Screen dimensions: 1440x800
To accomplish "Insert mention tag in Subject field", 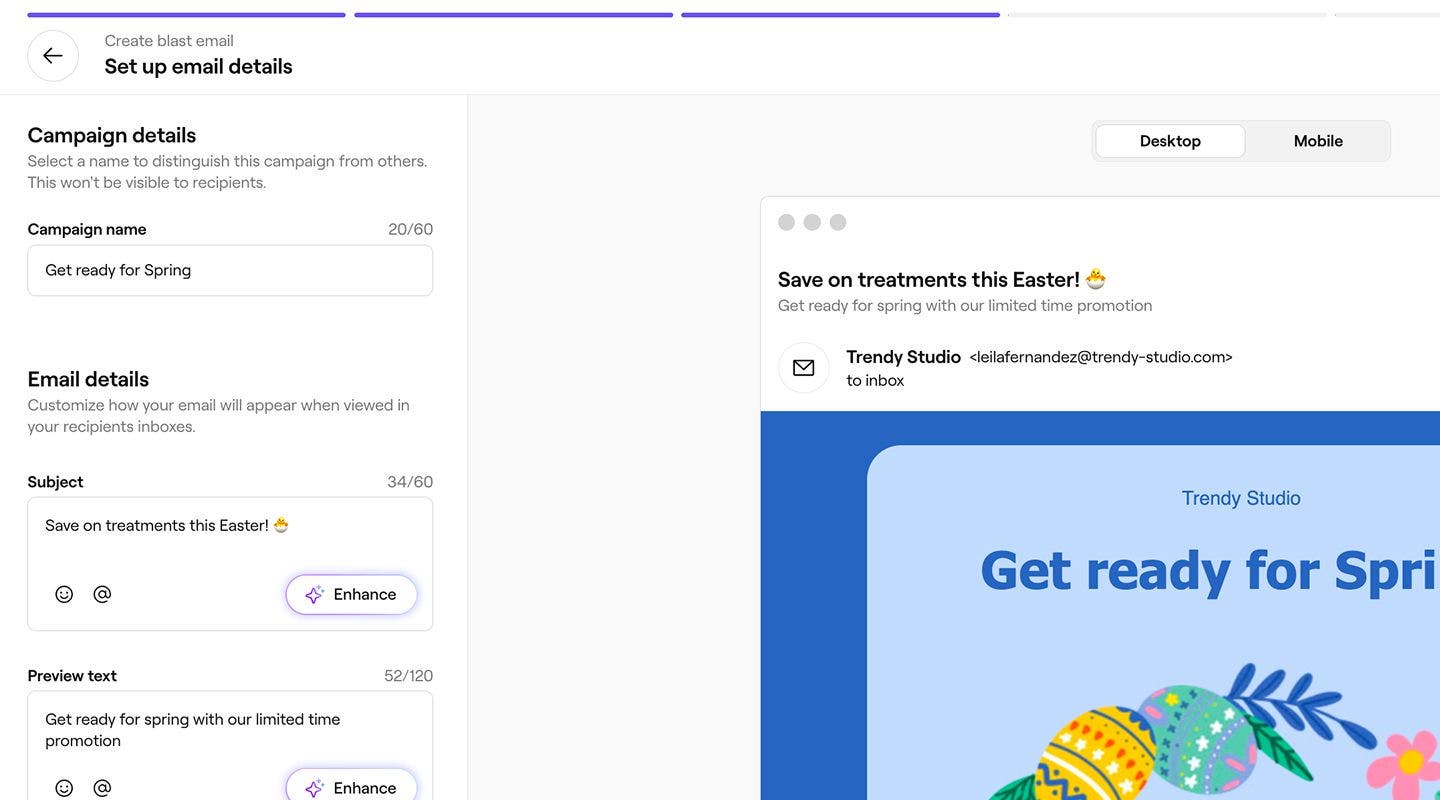I will (x=102, y=594).
